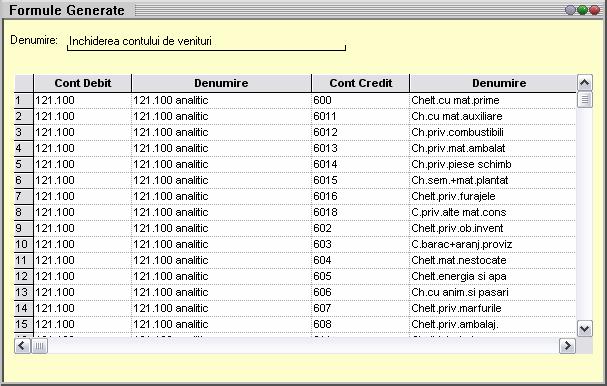Click the gray window button

[x=570, y=10]
